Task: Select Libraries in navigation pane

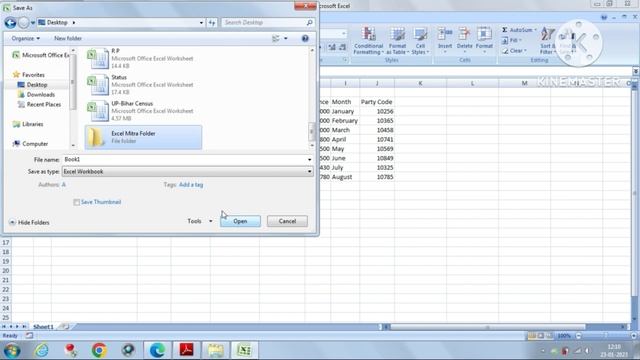Action: (x=28, y=124)
